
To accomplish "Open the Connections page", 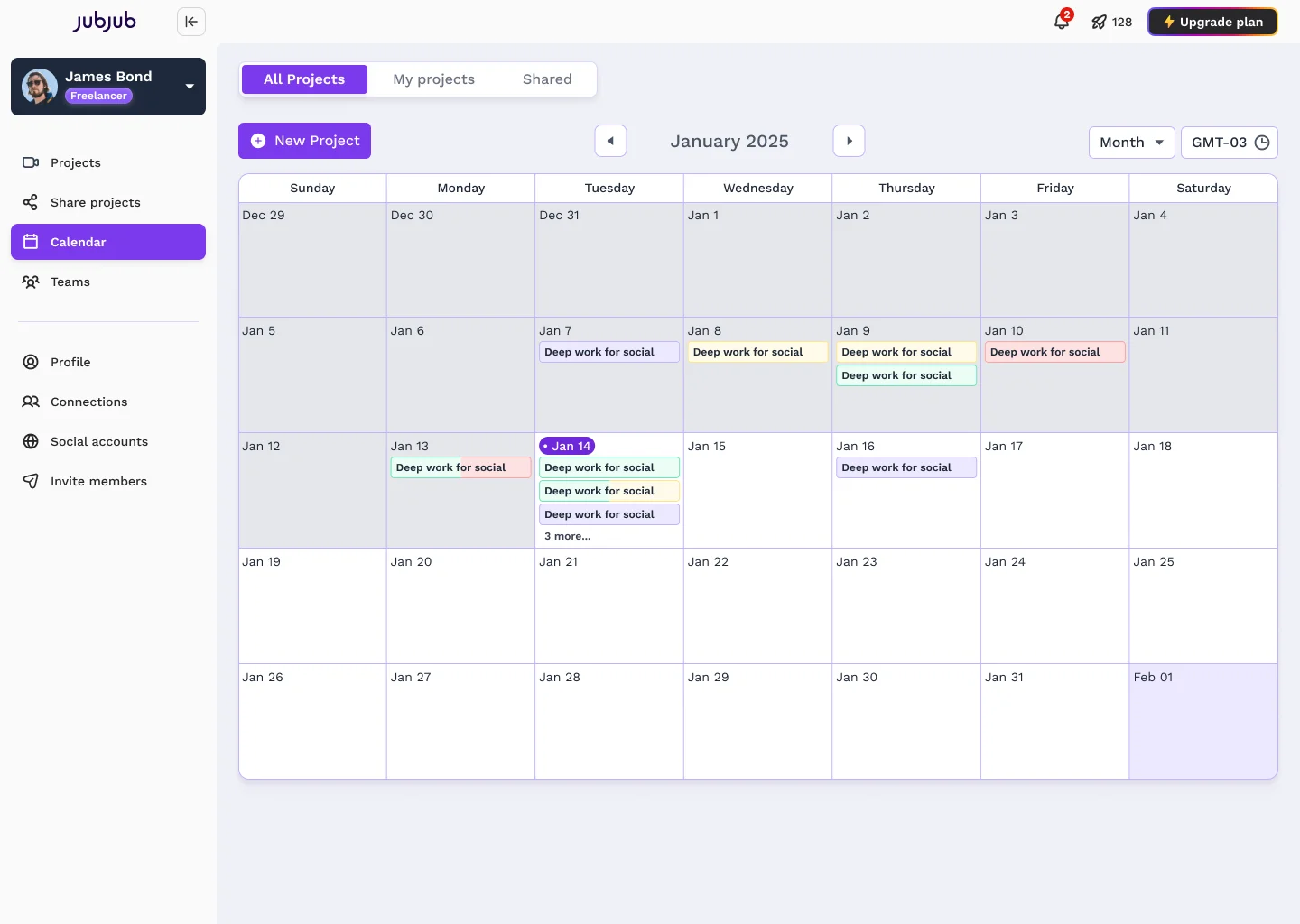I will pyautogui.click(x=88, y=402).
